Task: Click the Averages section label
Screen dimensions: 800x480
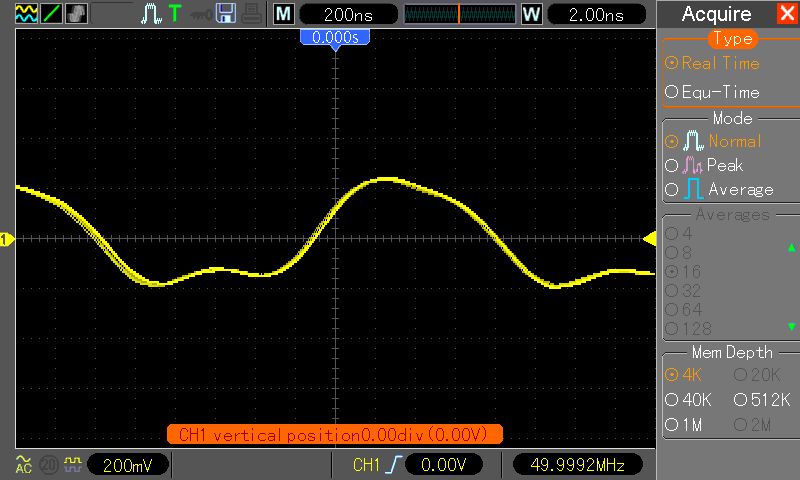Action: 733,214
